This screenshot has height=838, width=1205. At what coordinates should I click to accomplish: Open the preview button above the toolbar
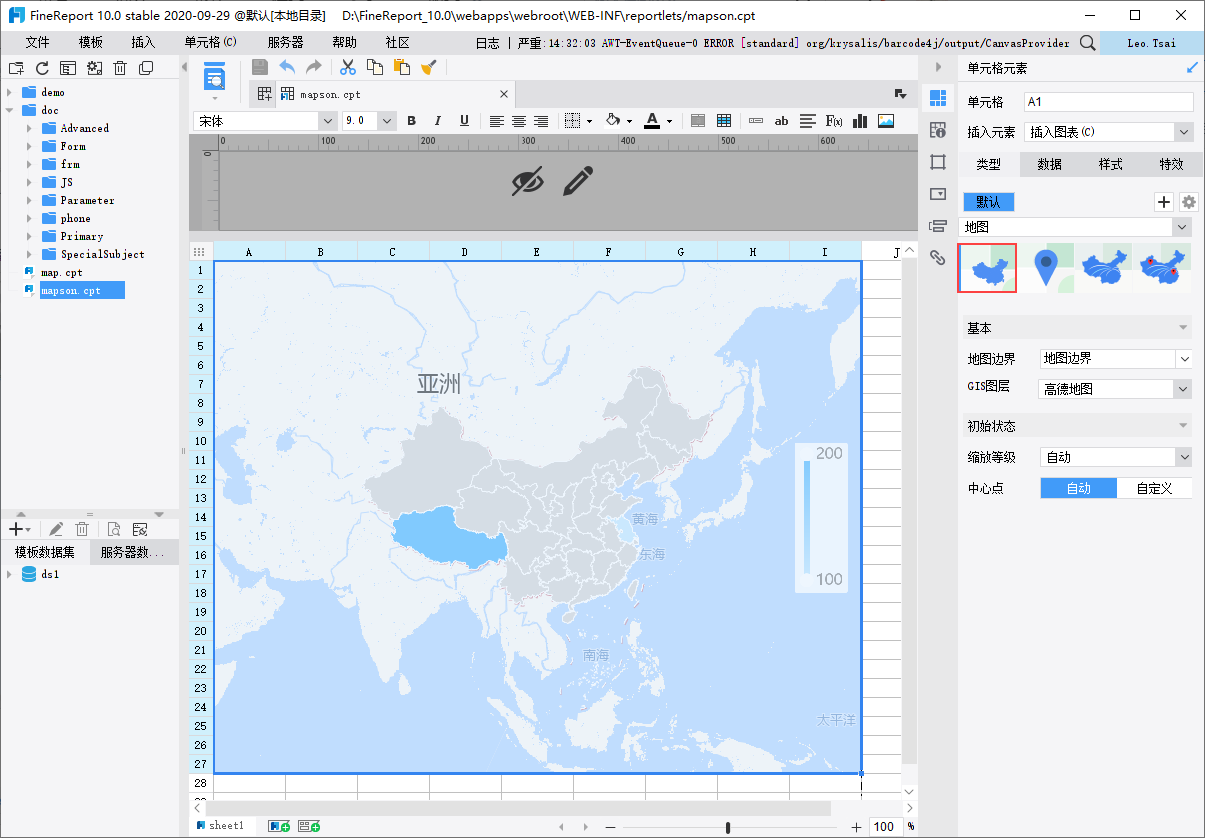tap(215, 78)
